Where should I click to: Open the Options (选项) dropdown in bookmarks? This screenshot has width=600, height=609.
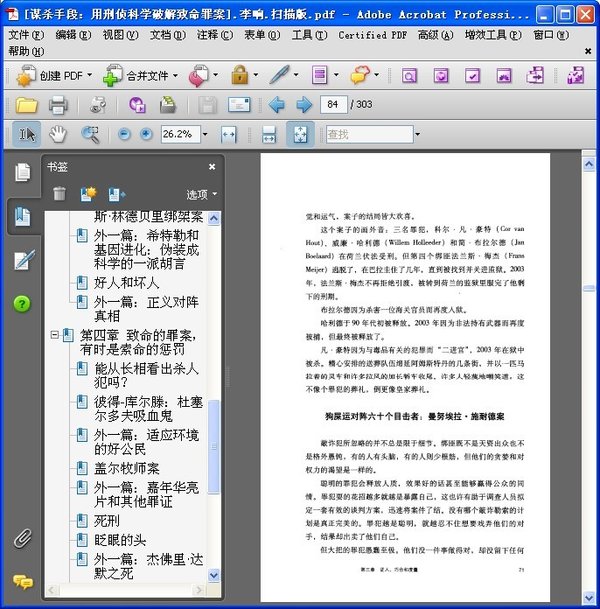pos(201,195)
